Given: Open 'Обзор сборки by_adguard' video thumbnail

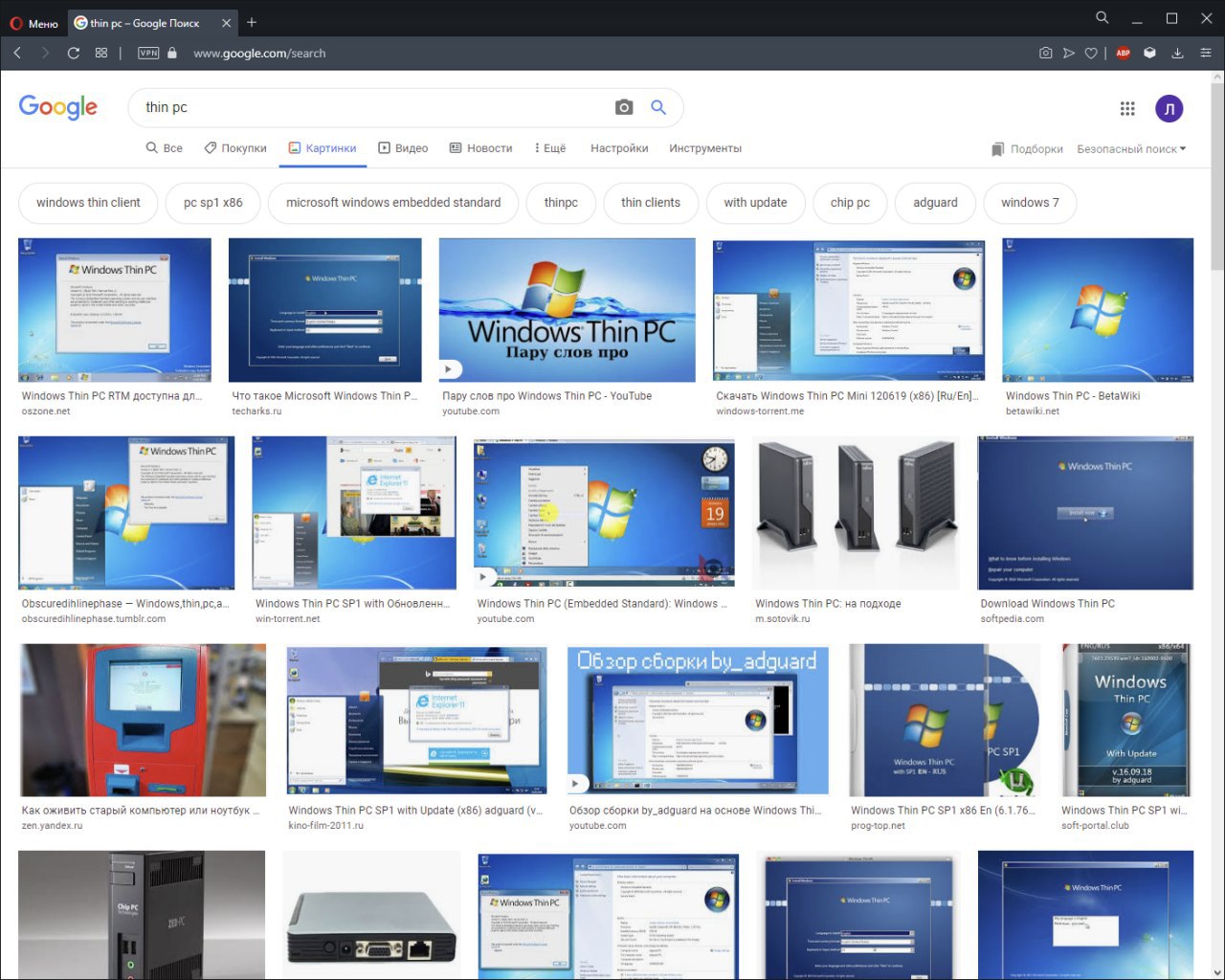Looking at the screenshot, I should (698, 719).
